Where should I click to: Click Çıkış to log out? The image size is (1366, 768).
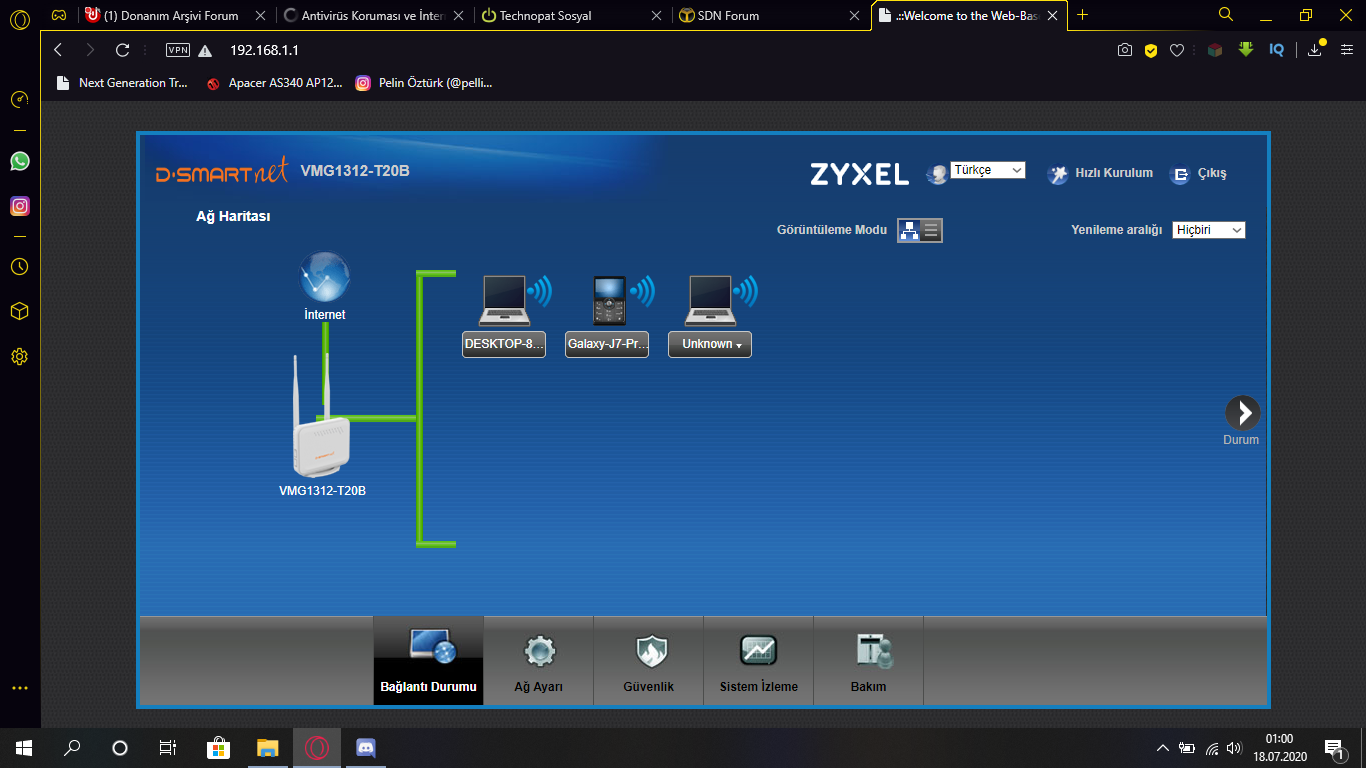tap(1198, 174)
